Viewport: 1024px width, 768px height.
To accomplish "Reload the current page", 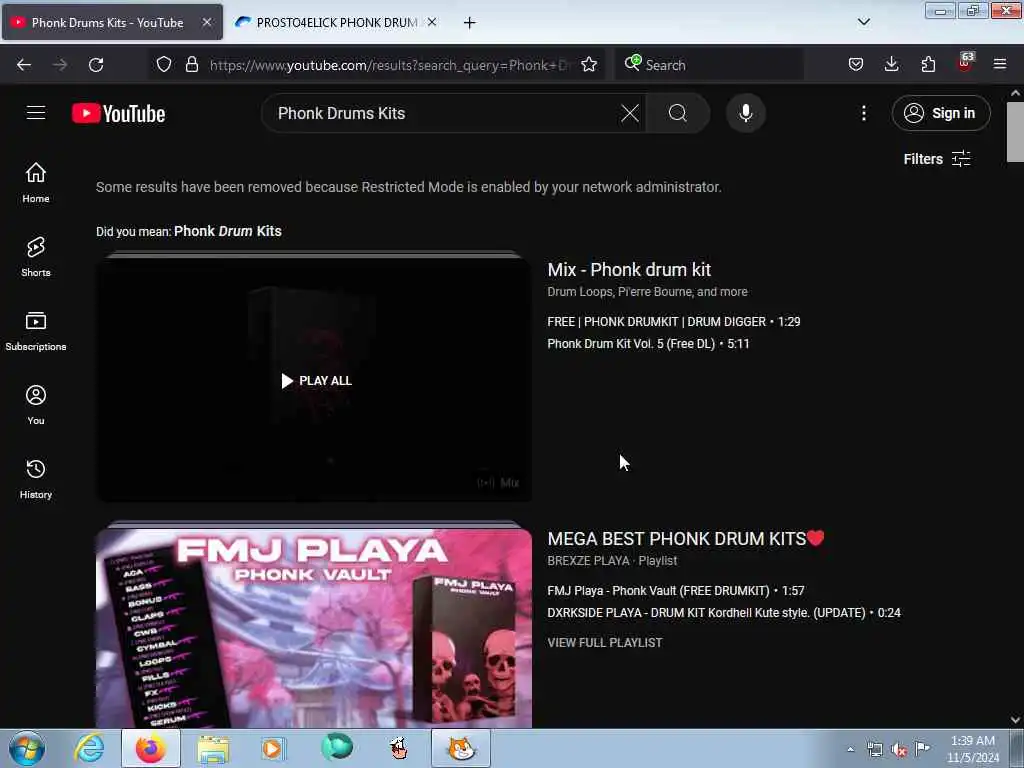I will (96, 65).
